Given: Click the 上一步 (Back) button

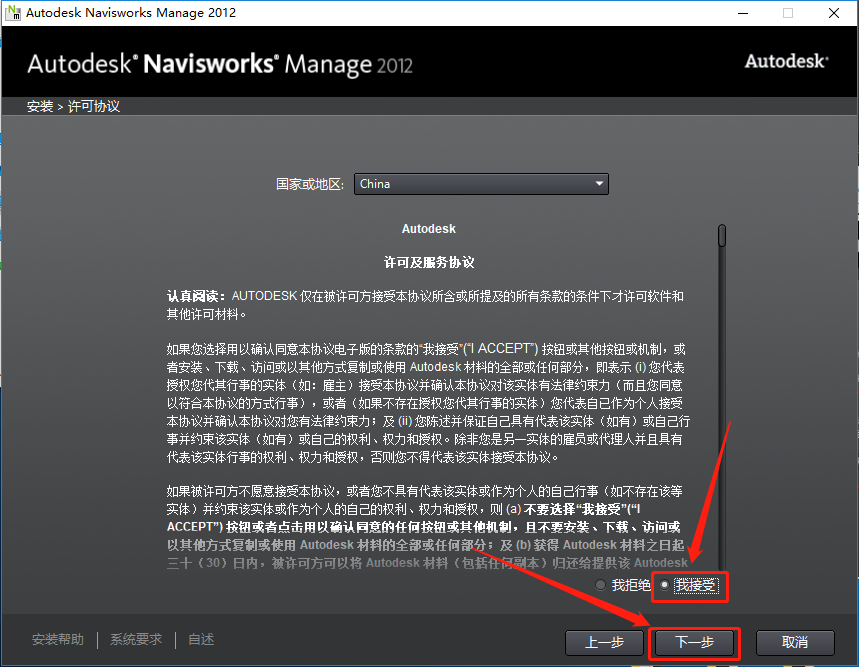Looking at the screenshot, I should (x=604, y=642).
